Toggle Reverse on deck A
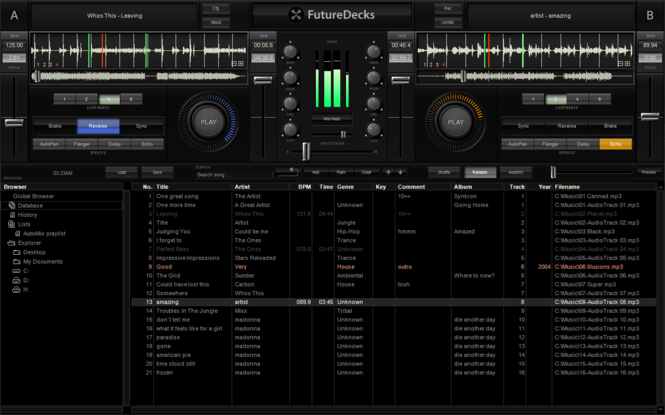This screenshot has width=665, height=415. (x=98, y=126)
